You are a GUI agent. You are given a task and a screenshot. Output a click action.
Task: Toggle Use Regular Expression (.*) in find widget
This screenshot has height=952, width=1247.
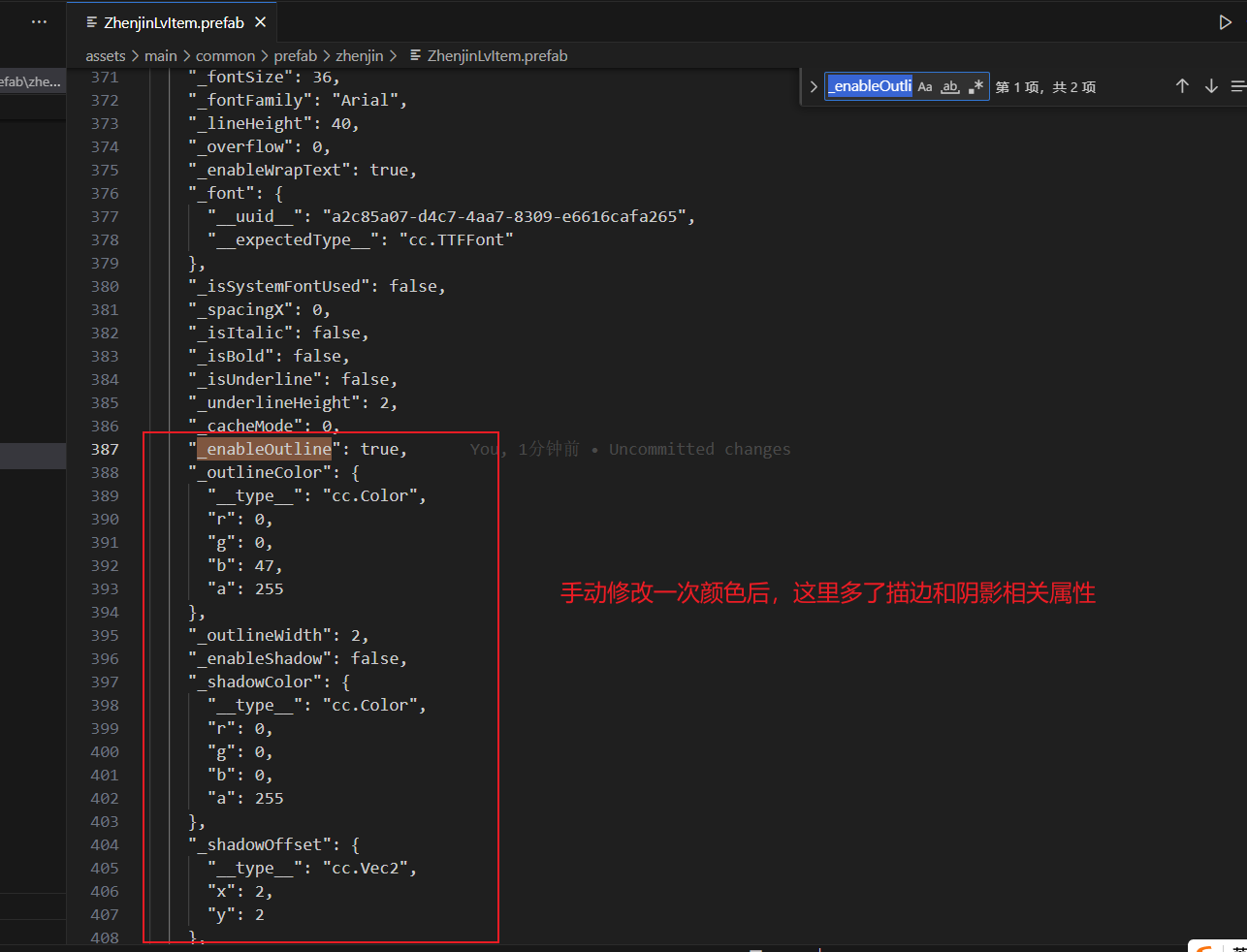(x=975, y=86)
